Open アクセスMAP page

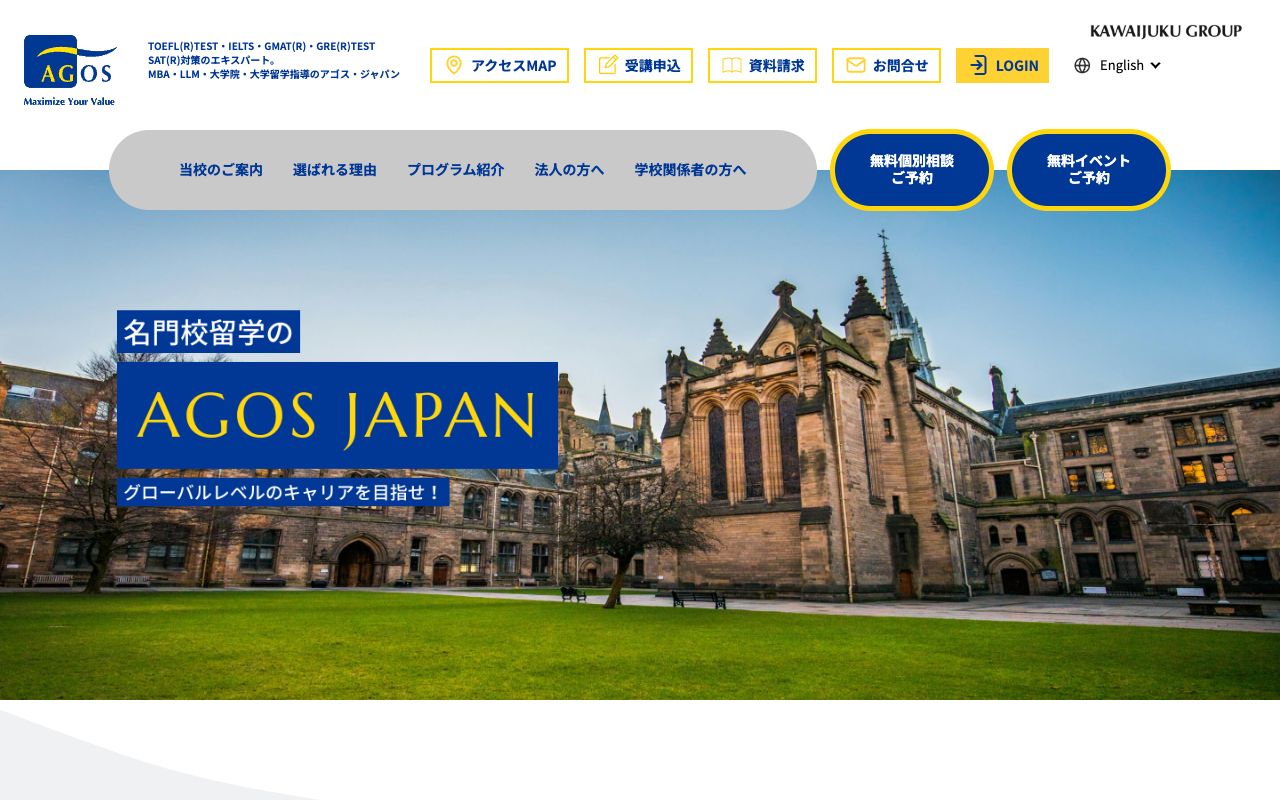[499, 65]
